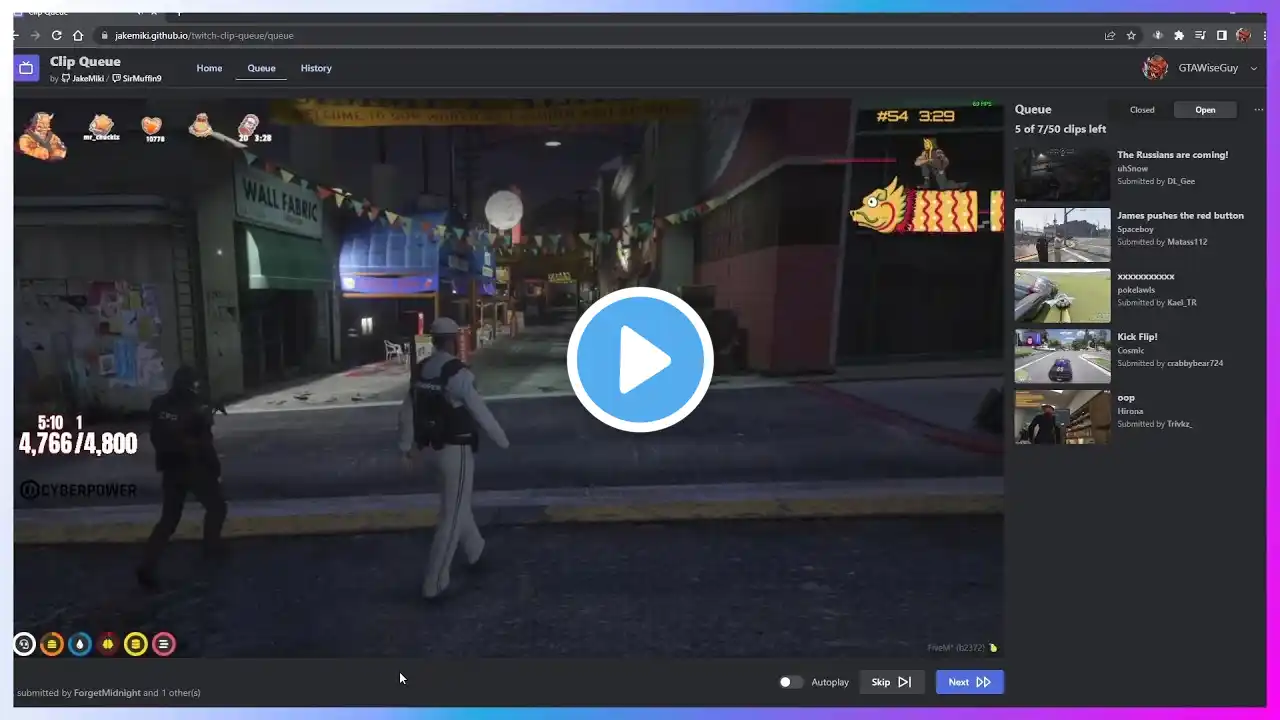Screen dimensions: 1280x720
Task: Open the Home tab
Action: point(209,68)
